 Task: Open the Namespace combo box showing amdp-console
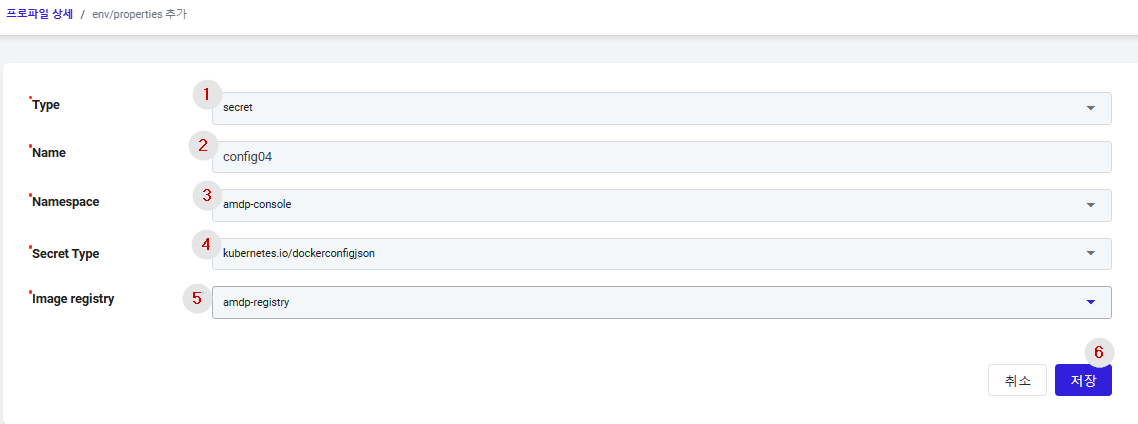(x=661, y=205)
